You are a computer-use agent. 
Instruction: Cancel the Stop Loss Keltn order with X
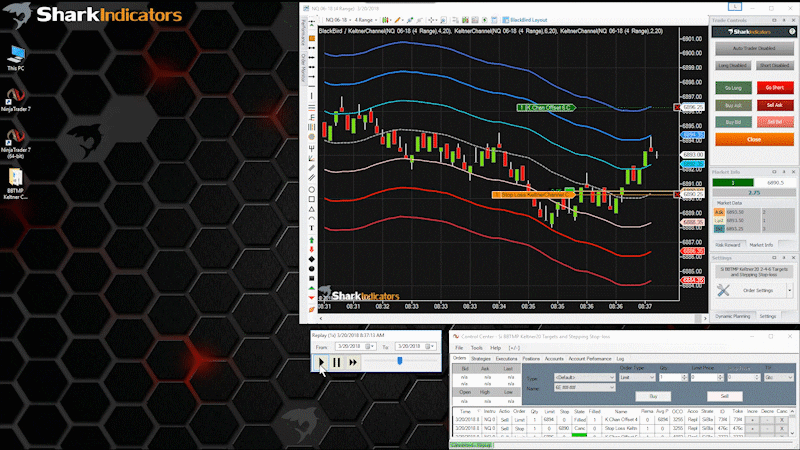782,429
